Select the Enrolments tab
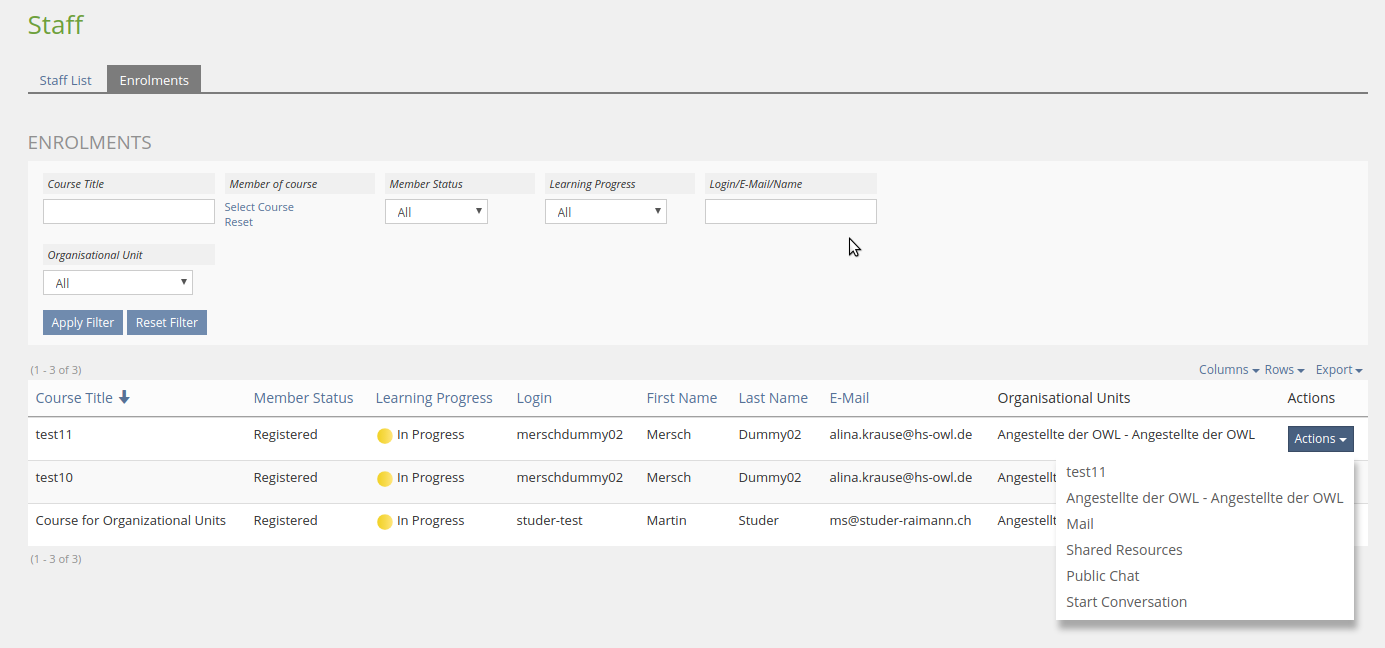Viewport: 1385px width, 648px height. [x=154, y=80]
